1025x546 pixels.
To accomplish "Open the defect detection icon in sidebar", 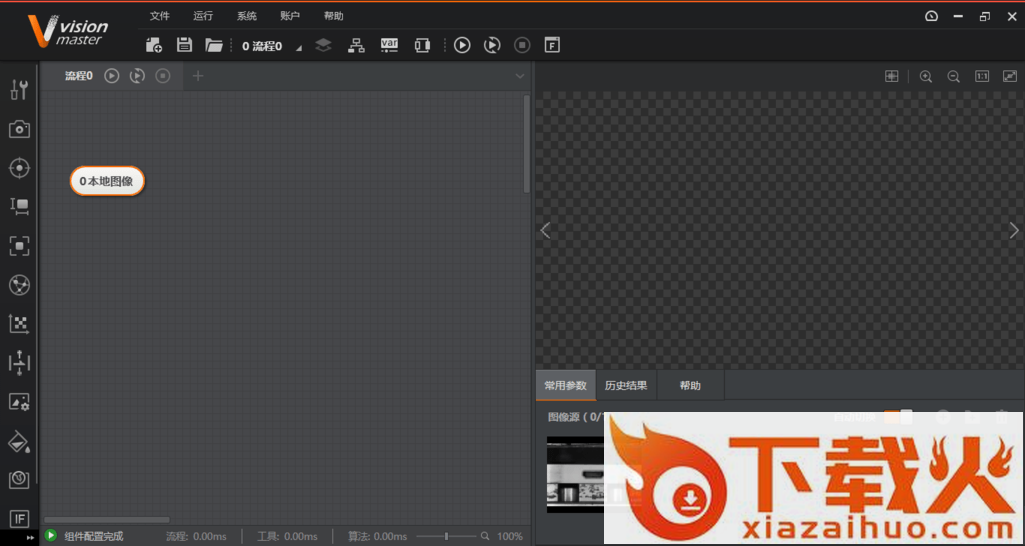I will 19,480.
